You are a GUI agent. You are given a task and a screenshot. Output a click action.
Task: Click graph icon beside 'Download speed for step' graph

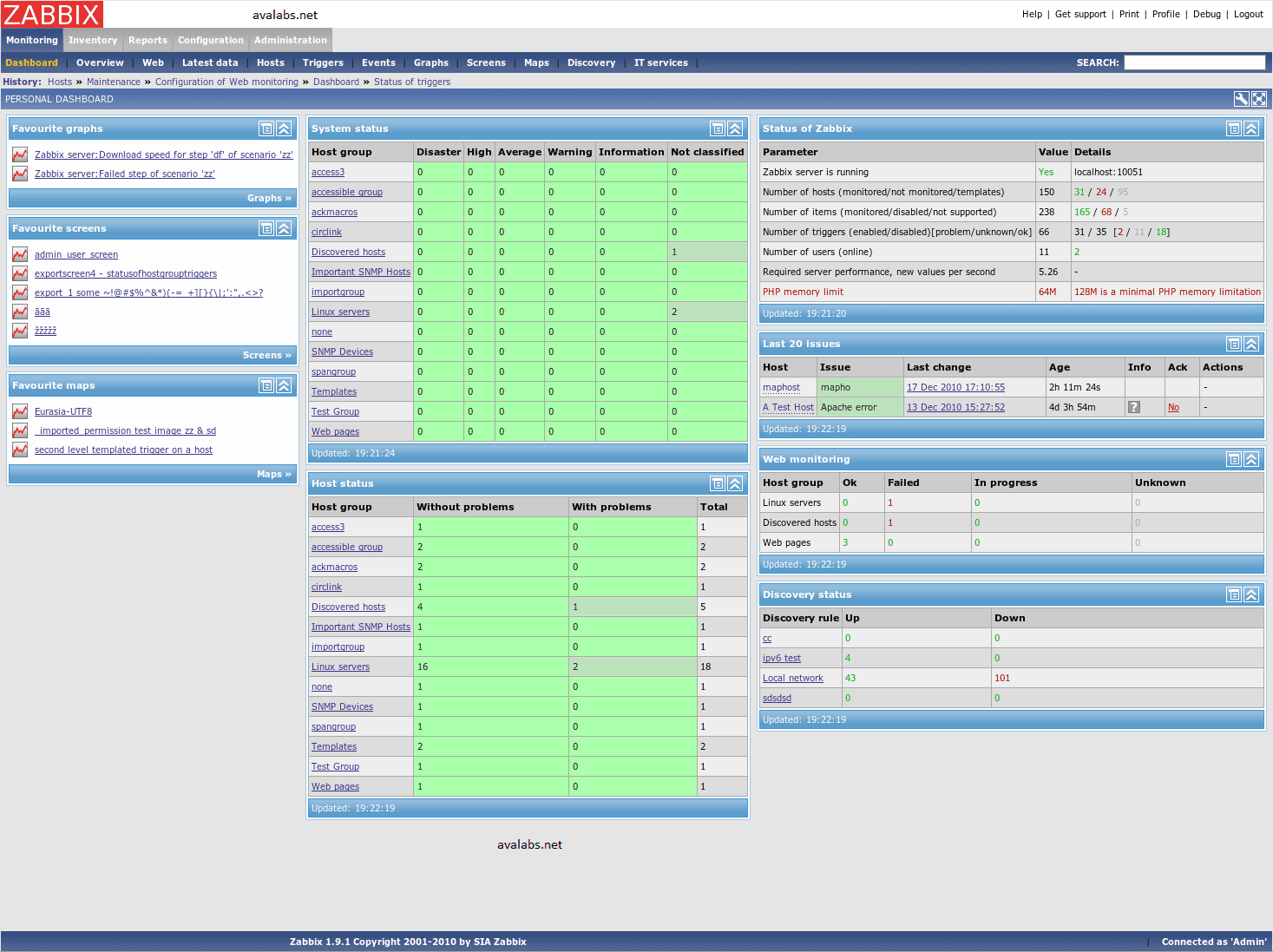click(x=20, y=154)
